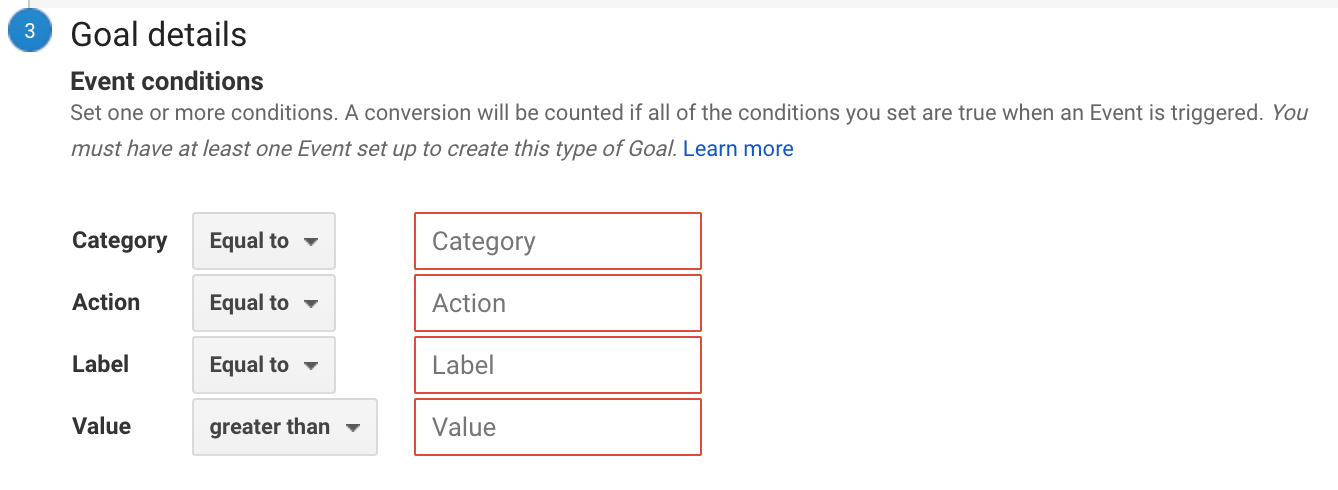The width and height of the screenshot is (1338, 490).
Task: Open the Learn more link
Action: pos(738,149)
